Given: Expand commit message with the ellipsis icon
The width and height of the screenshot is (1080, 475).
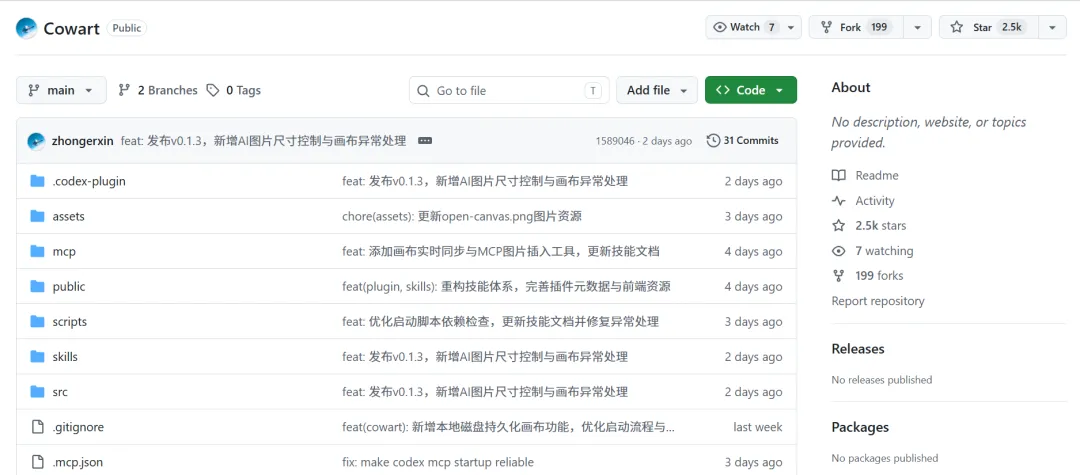Looking at the screenshot, I should (425, 140).
